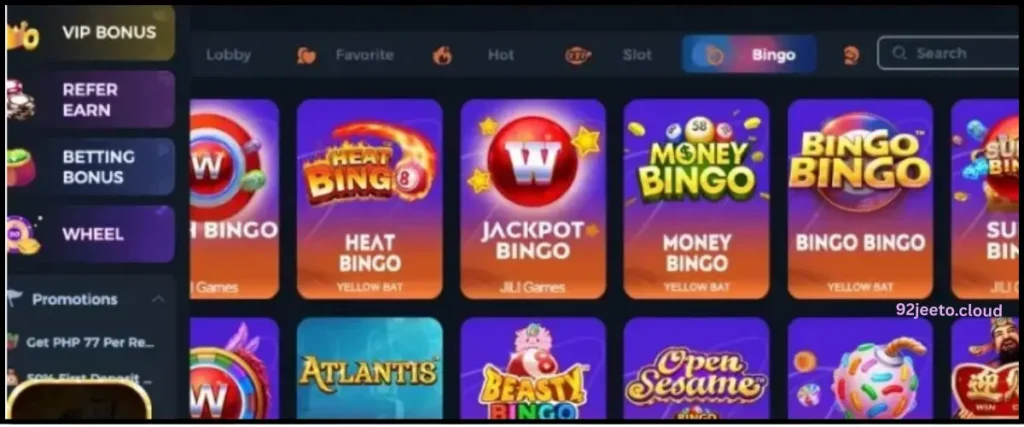
Task: Click the VIP Bonus coin icon
Action: [22, 36]
